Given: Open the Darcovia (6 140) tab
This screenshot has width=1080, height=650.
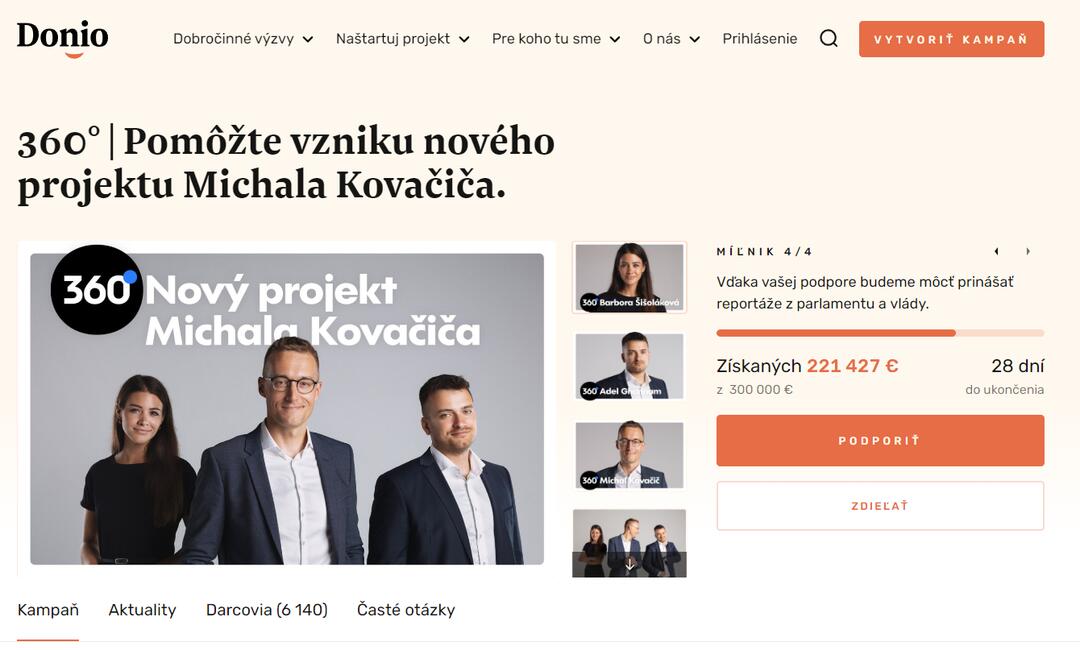Looking at the screenshot, I should point(267,610).
